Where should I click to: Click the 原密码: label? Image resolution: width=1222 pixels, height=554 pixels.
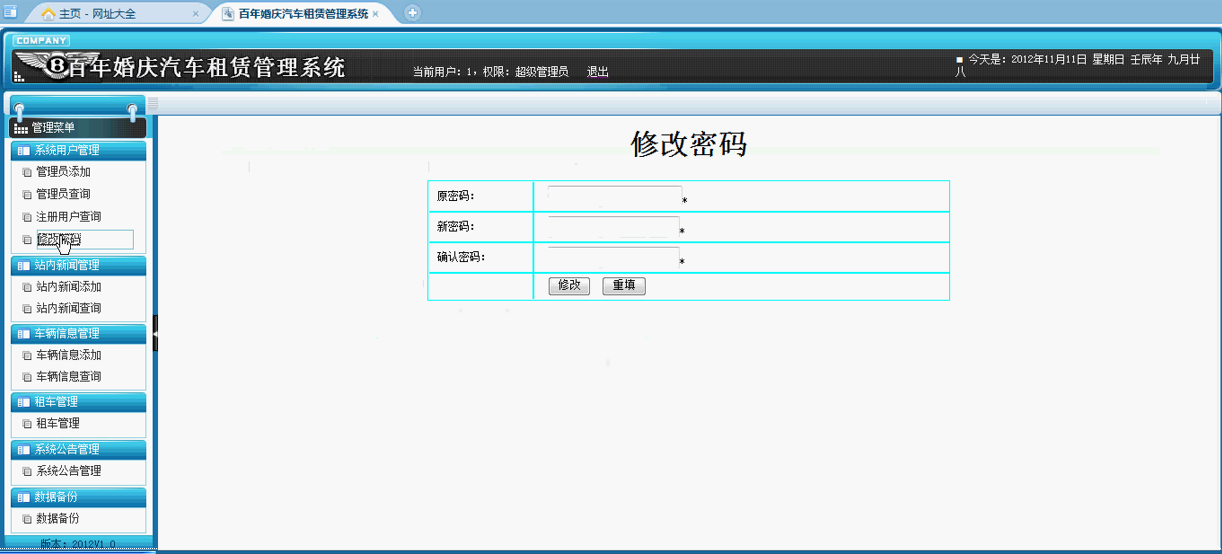[456, 196]
